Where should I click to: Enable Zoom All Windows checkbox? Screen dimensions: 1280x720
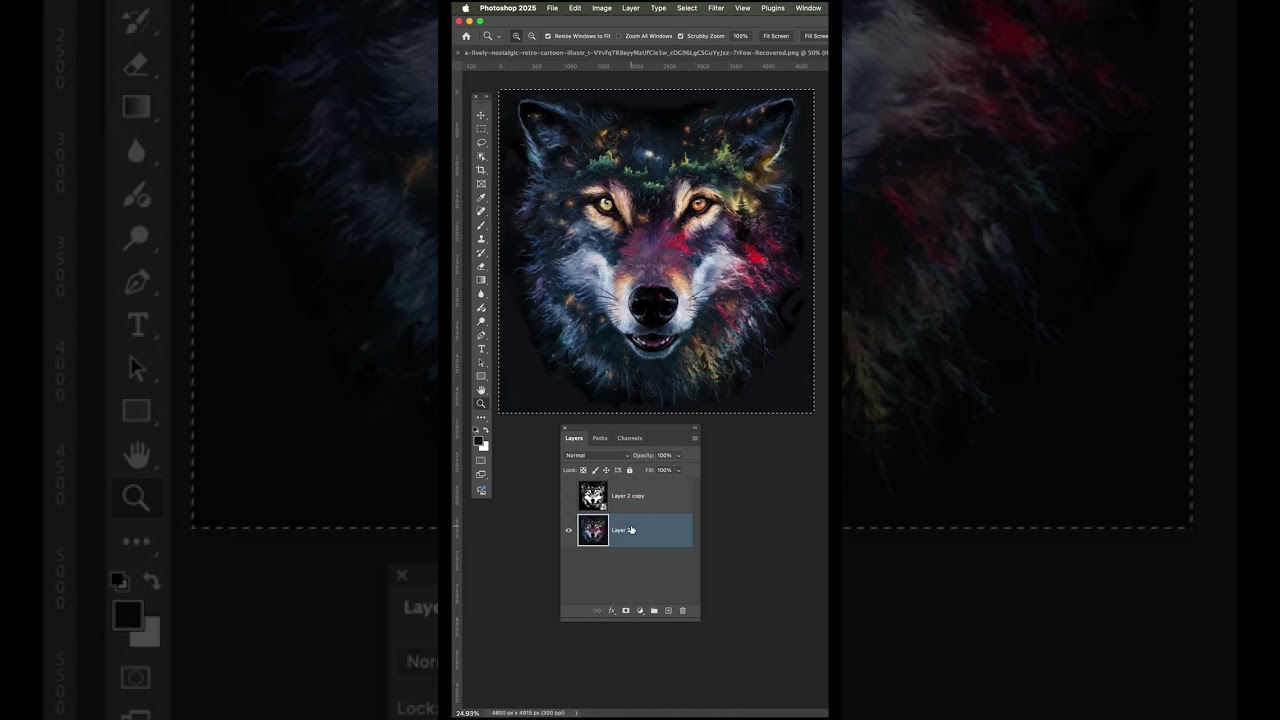(x=619, y=36)
